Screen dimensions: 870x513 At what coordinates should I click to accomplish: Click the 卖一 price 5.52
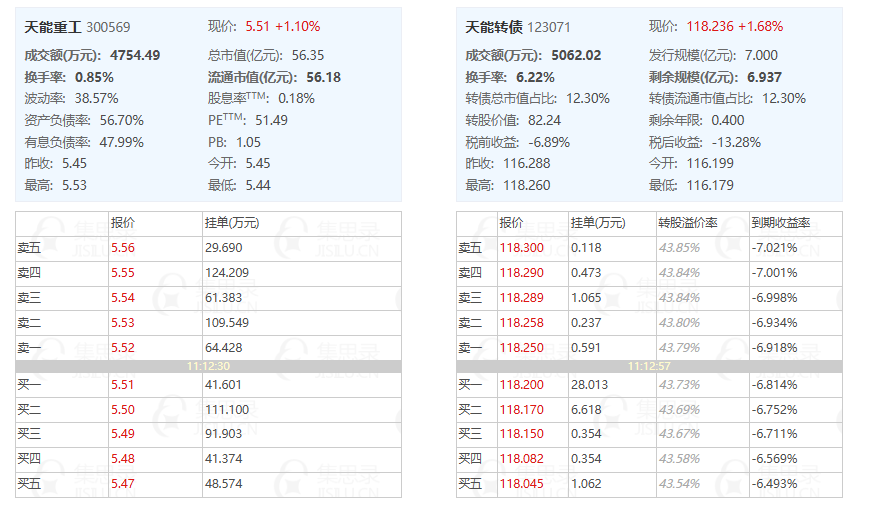[x=123, y=348]
